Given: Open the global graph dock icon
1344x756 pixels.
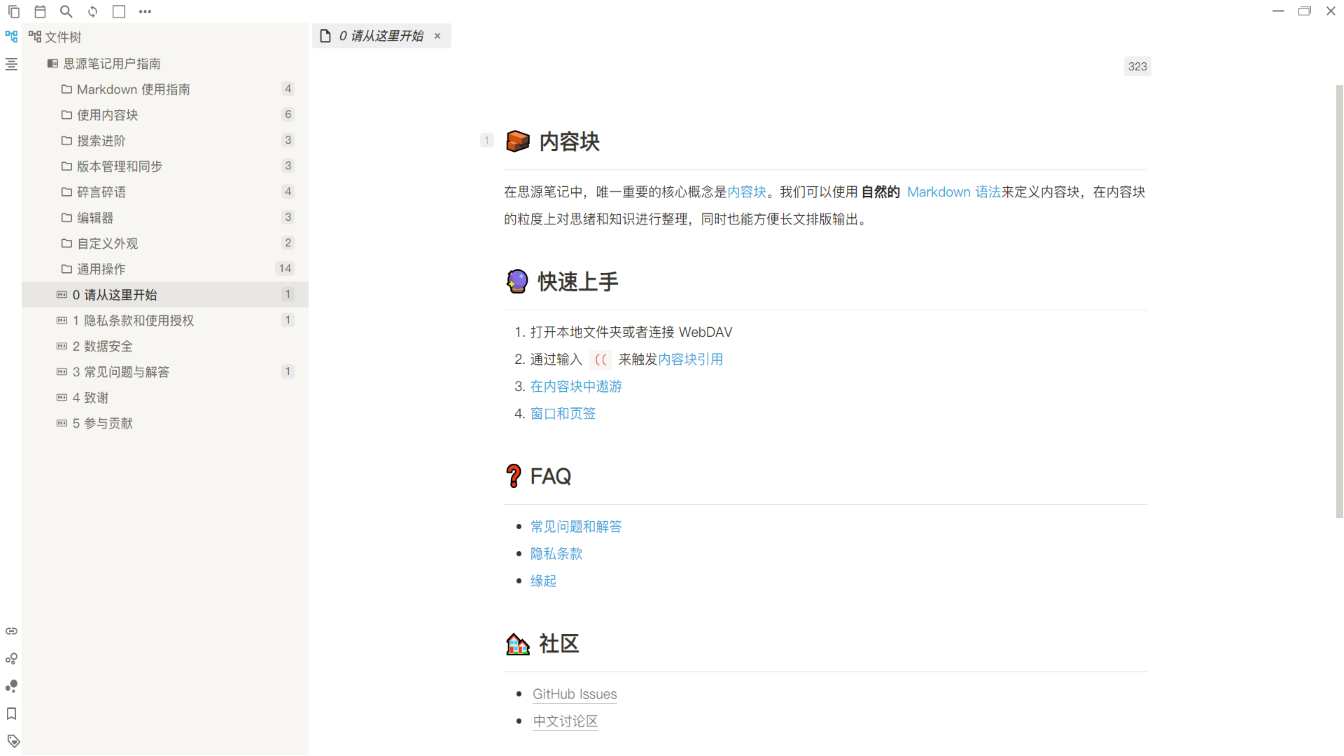Looking at the screenshot, I should [12, 686].
